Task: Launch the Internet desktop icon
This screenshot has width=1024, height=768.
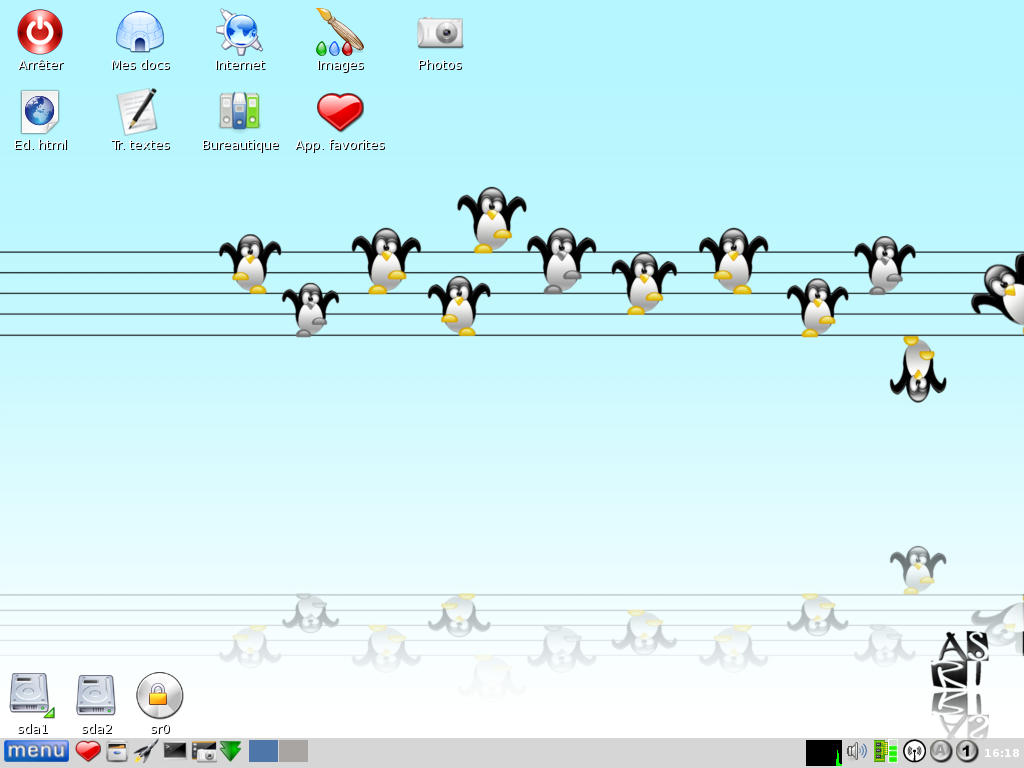Action: click(240, 32)
